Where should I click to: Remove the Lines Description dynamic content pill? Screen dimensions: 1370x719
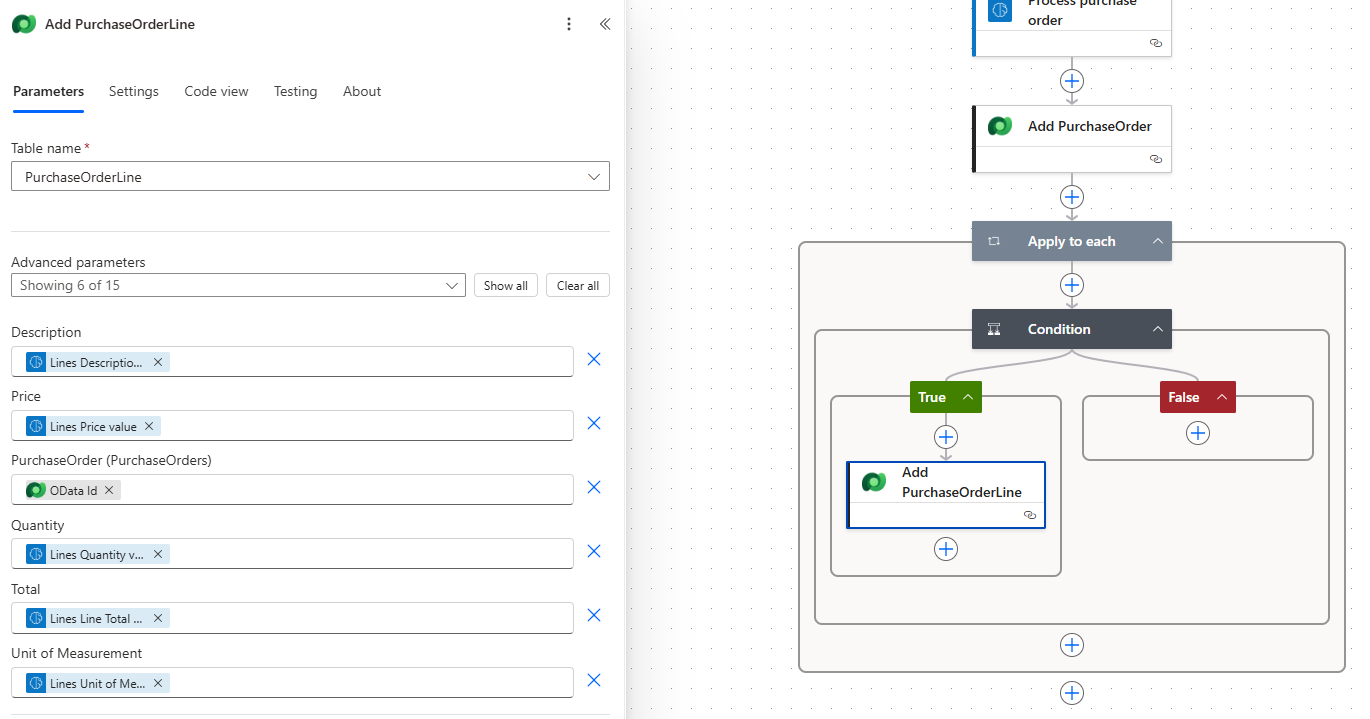tap(158, 361)
